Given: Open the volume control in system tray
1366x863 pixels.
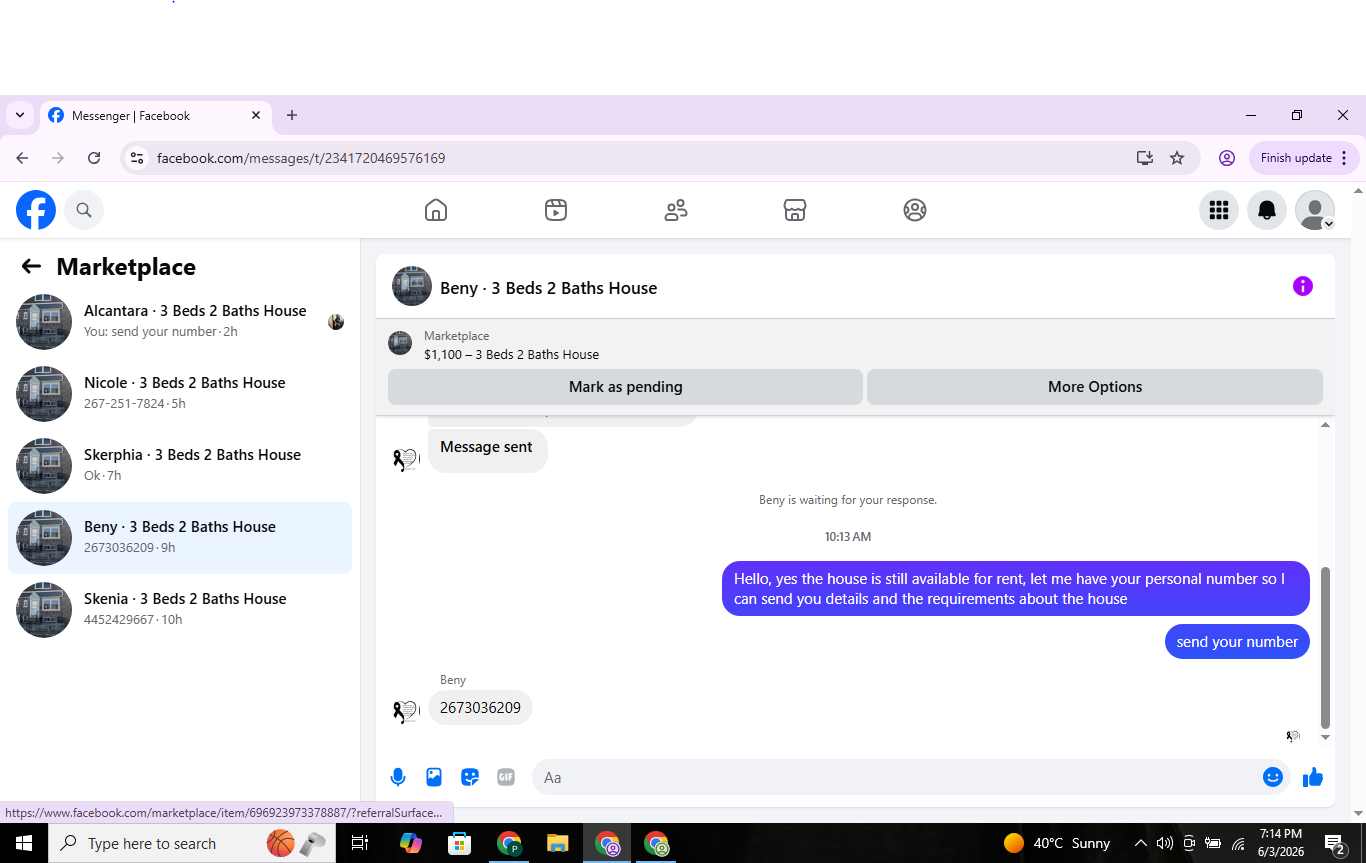Looking at the screenshot, I should (x=1164, y=843).
